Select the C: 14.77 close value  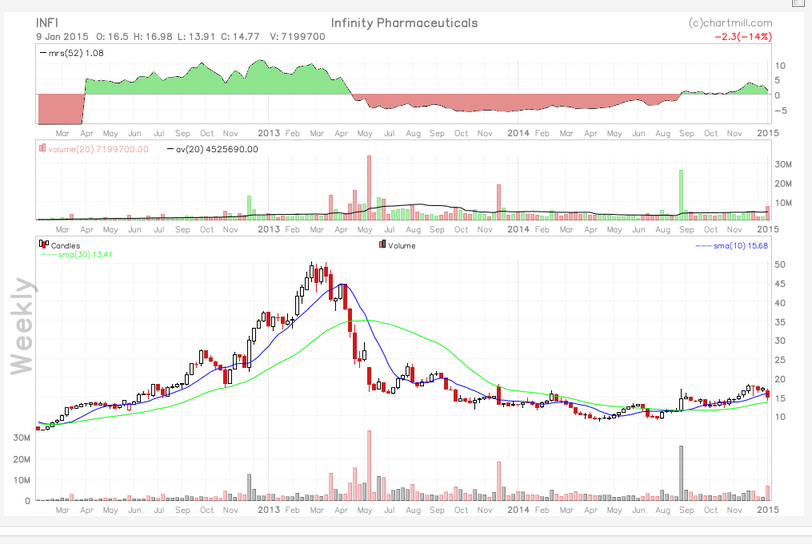click(240, 37)
